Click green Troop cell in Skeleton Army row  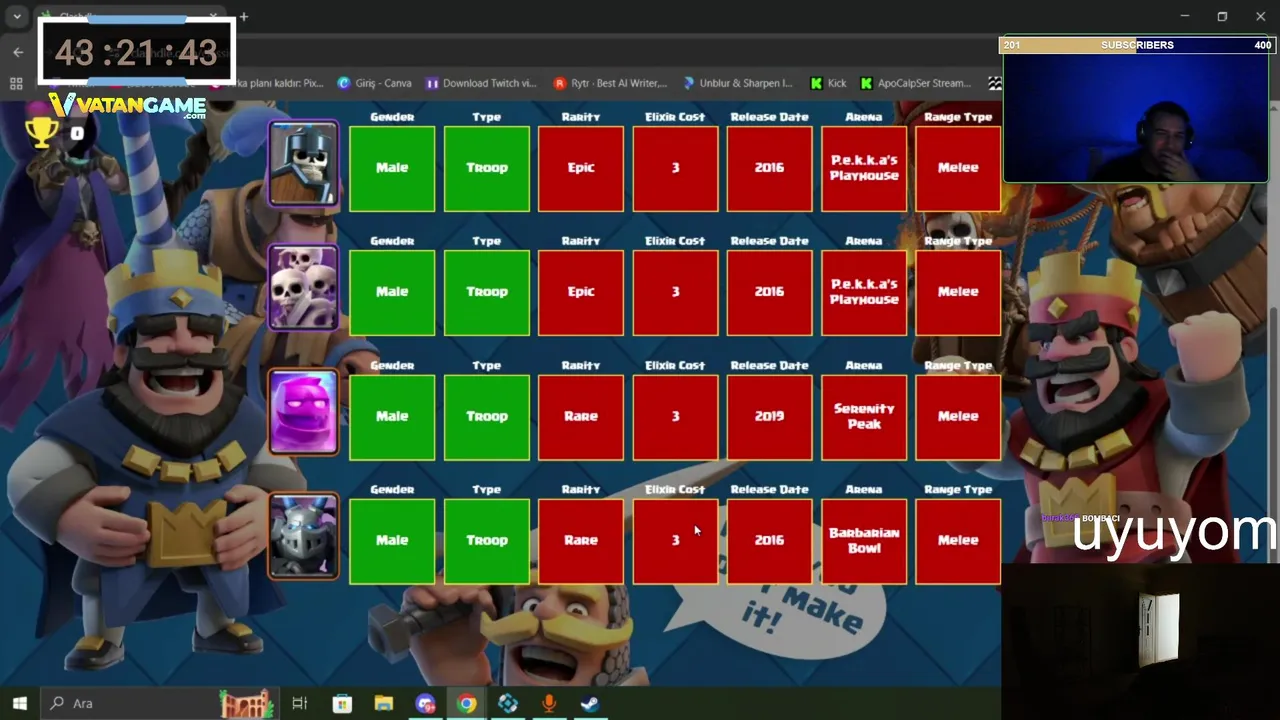point(487,292)
